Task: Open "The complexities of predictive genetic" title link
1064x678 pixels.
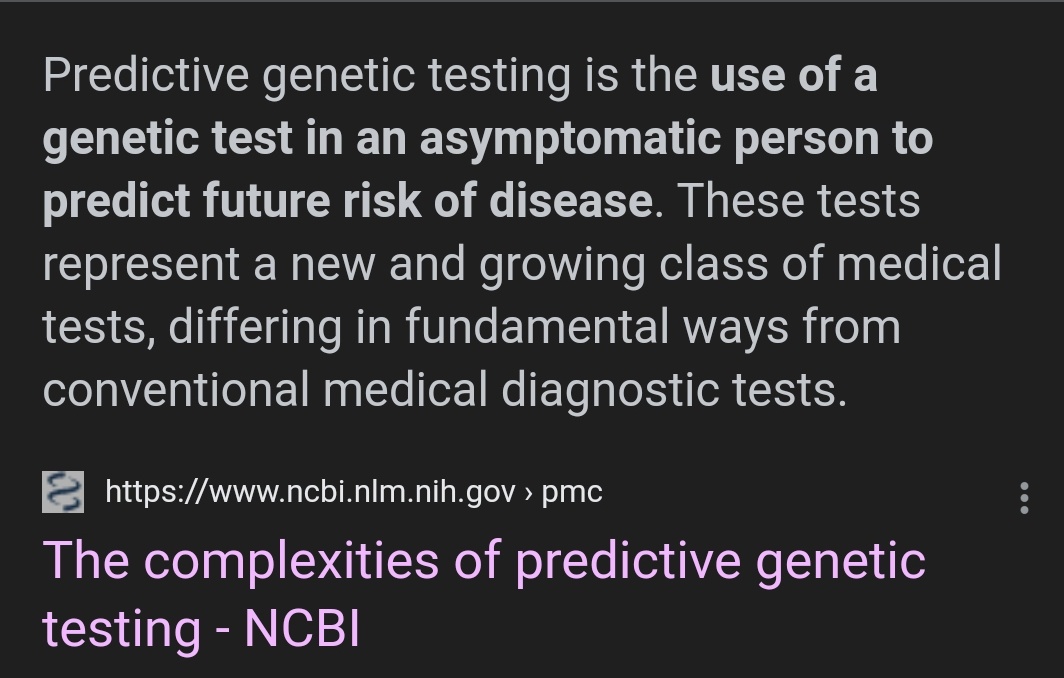Action: 484,562
